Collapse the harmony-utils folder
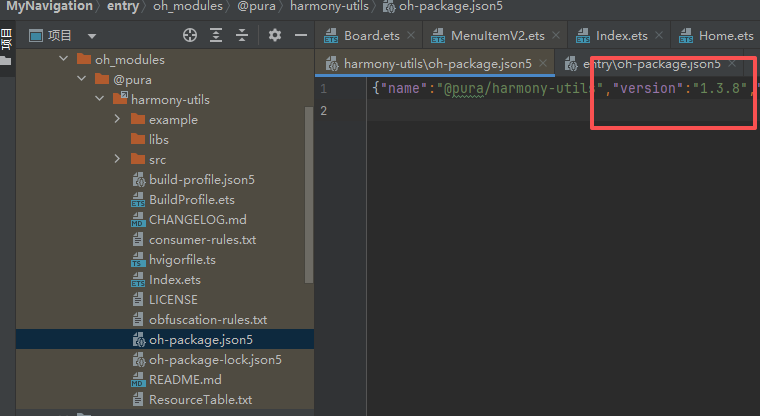 click(100, 100)
